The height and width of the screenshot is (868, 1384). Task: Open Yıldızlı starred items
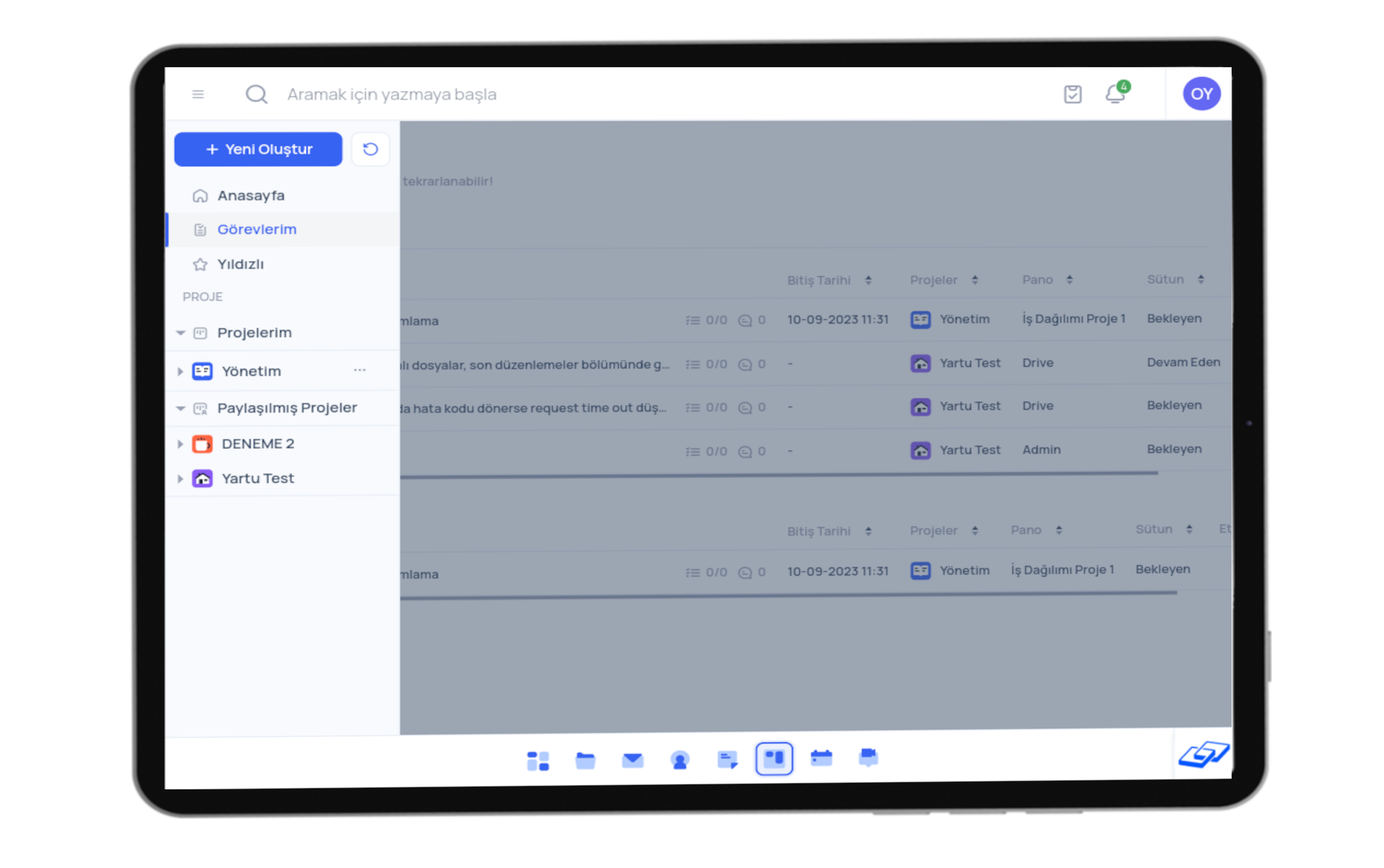pos(241,264)
